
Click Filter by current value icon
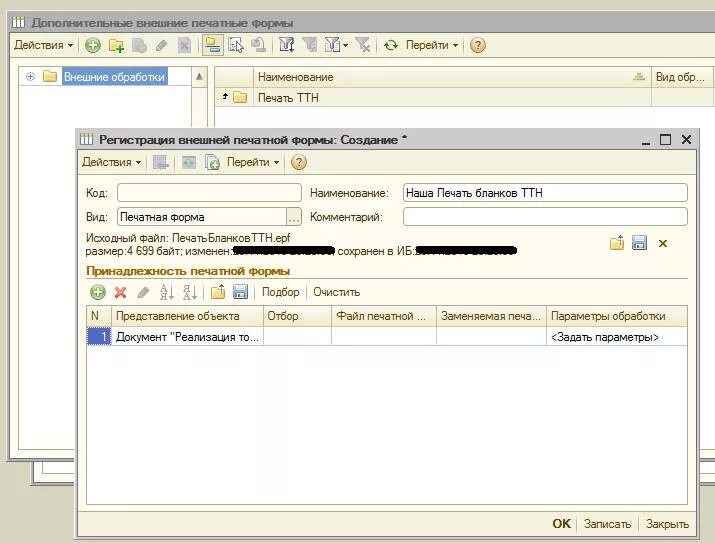pyautogui.click(x=310, y=45)
